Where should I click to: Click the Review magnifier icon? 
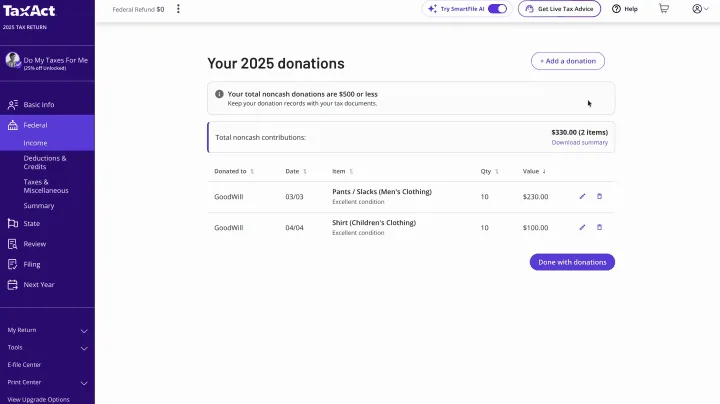click(x=13, y=244)
